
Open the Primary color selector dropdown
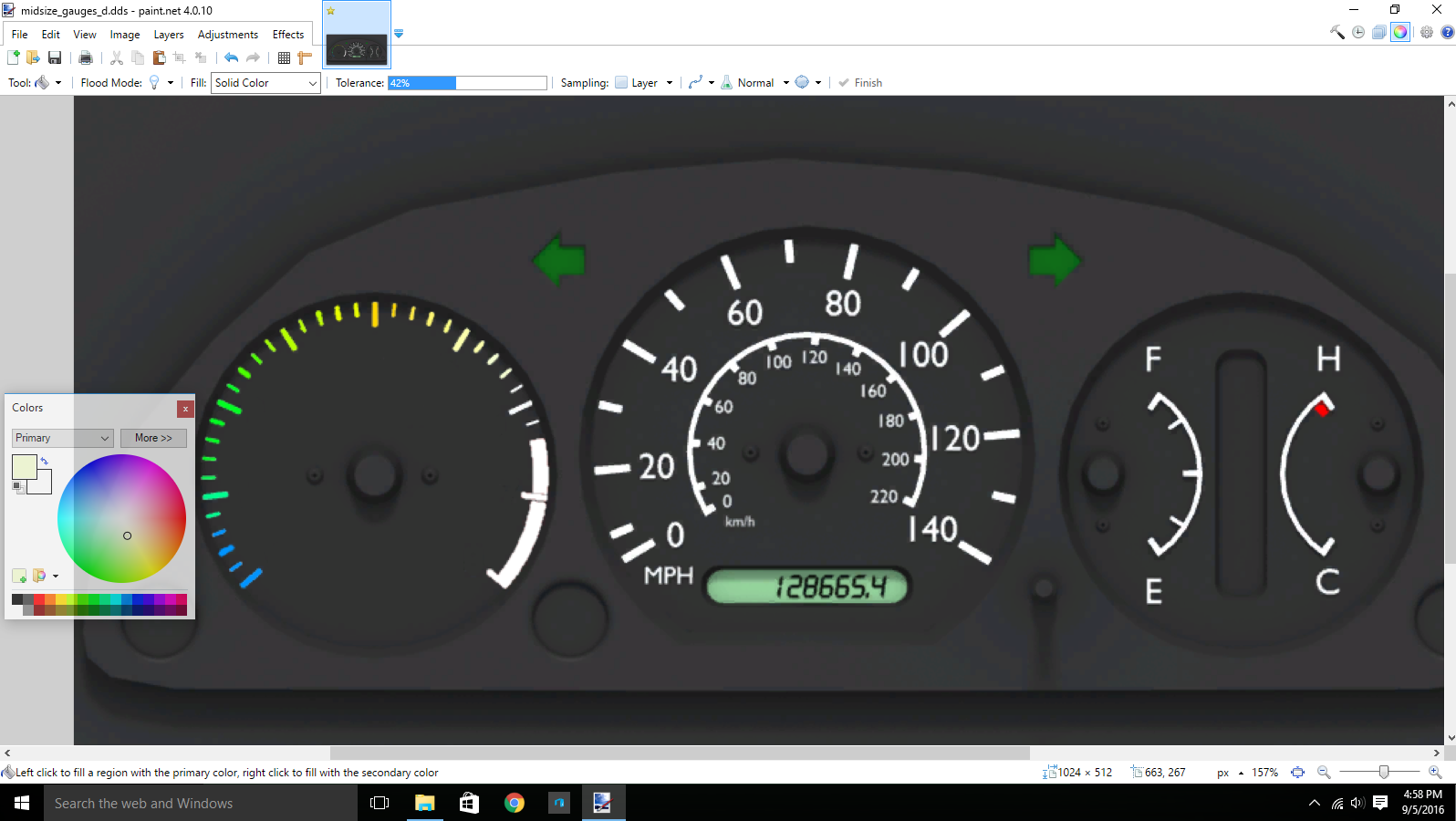(x=63, y=438)
